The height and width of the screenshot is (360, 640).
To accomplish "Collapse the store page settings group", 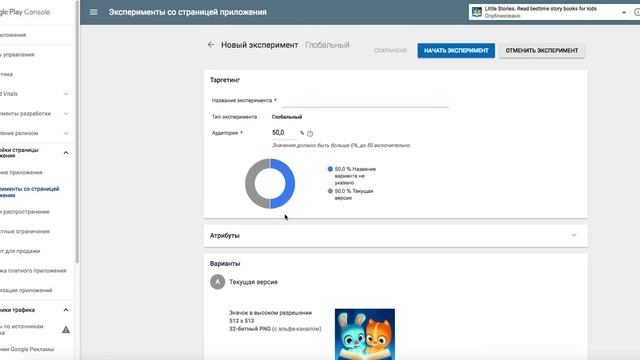I will tap(66, 153).
